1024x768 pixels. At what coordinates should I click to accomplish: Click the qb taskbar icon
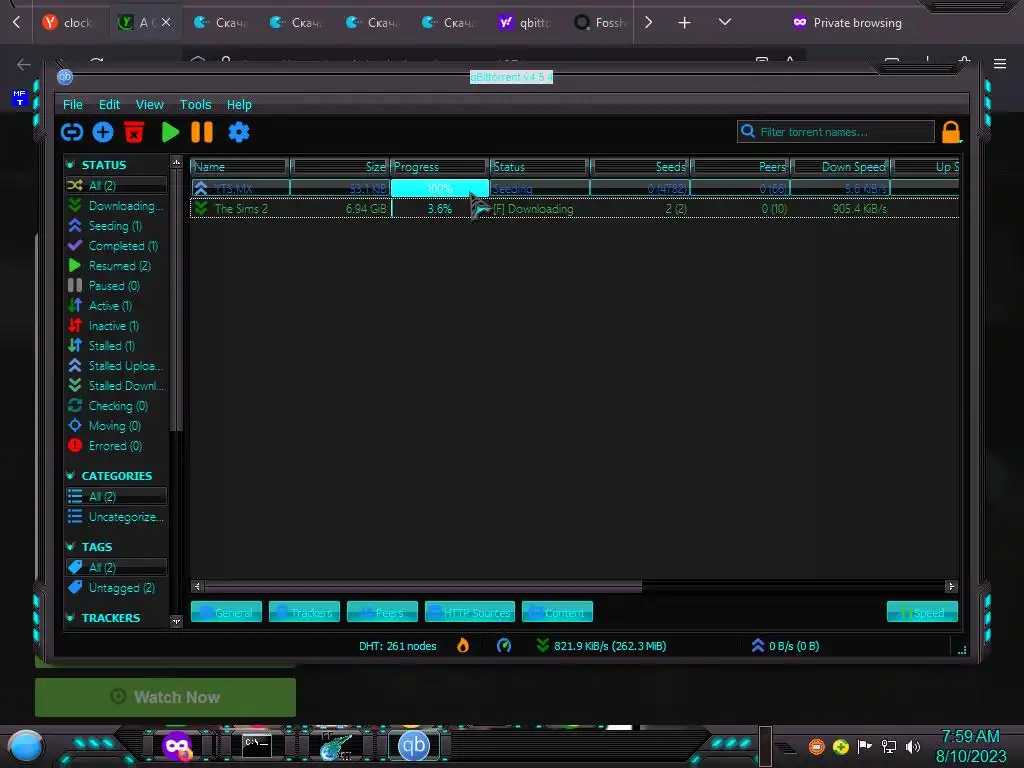(x=413, y=746)
